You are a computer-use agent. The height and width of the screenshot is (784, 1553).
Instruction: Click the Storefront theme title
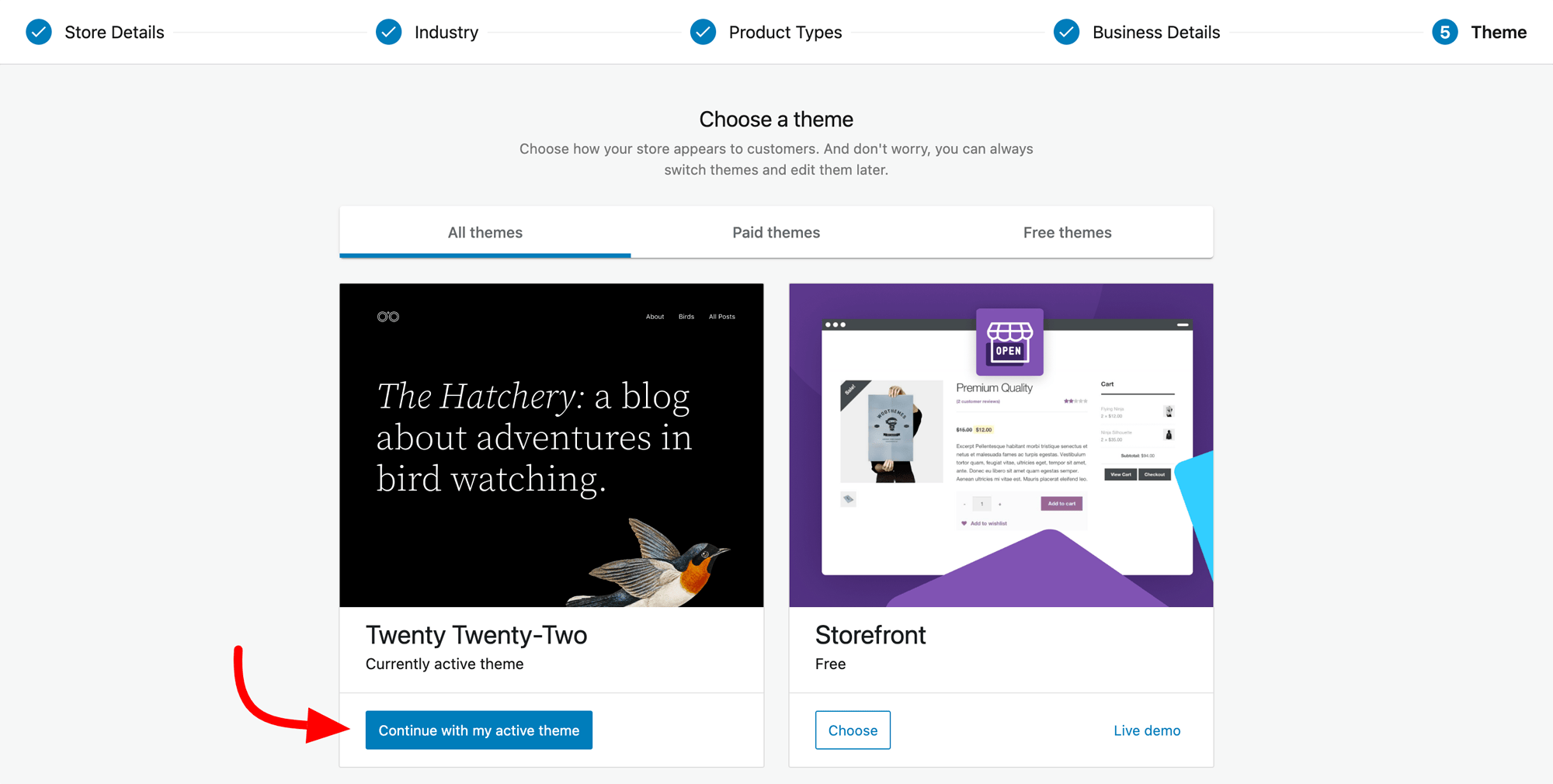[870, 635]
